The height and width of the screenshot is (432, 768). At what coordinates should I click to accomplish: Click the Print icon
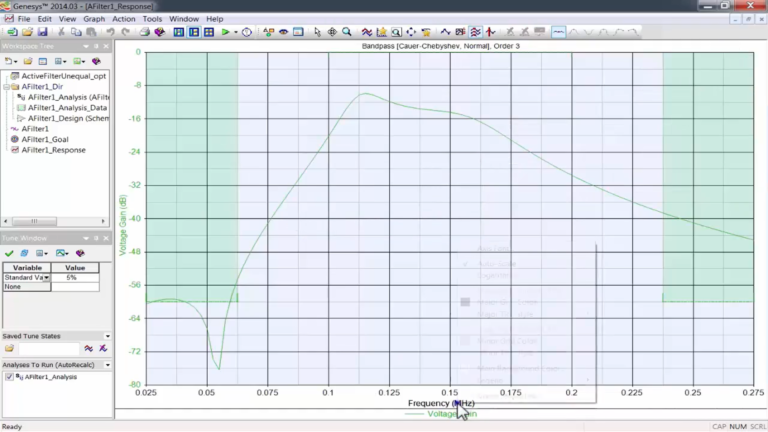(x=144, y=32)
